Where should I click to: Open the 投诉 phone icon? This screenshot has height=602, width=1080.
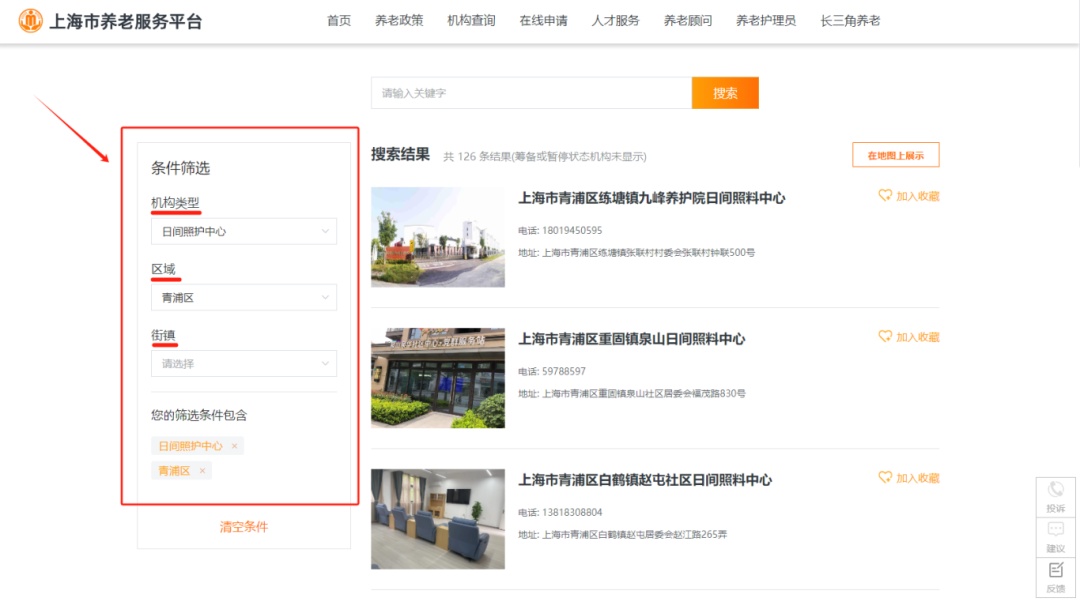[1056, 491]
